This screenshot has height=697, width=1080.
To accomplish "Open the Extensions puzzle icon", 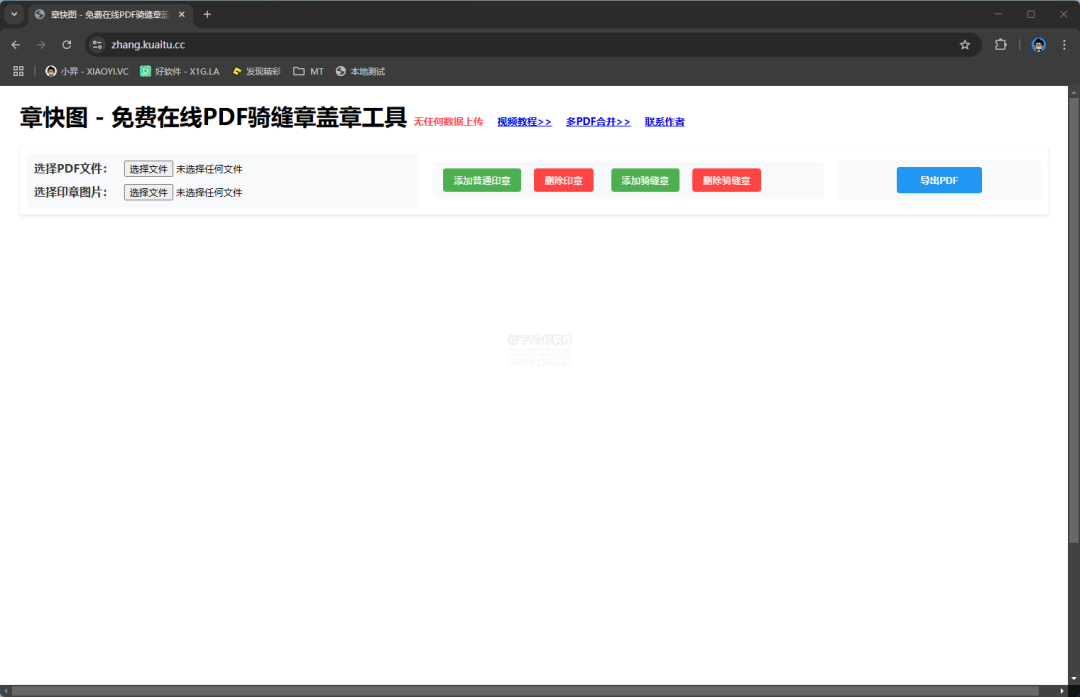I will coord(1001,45).
